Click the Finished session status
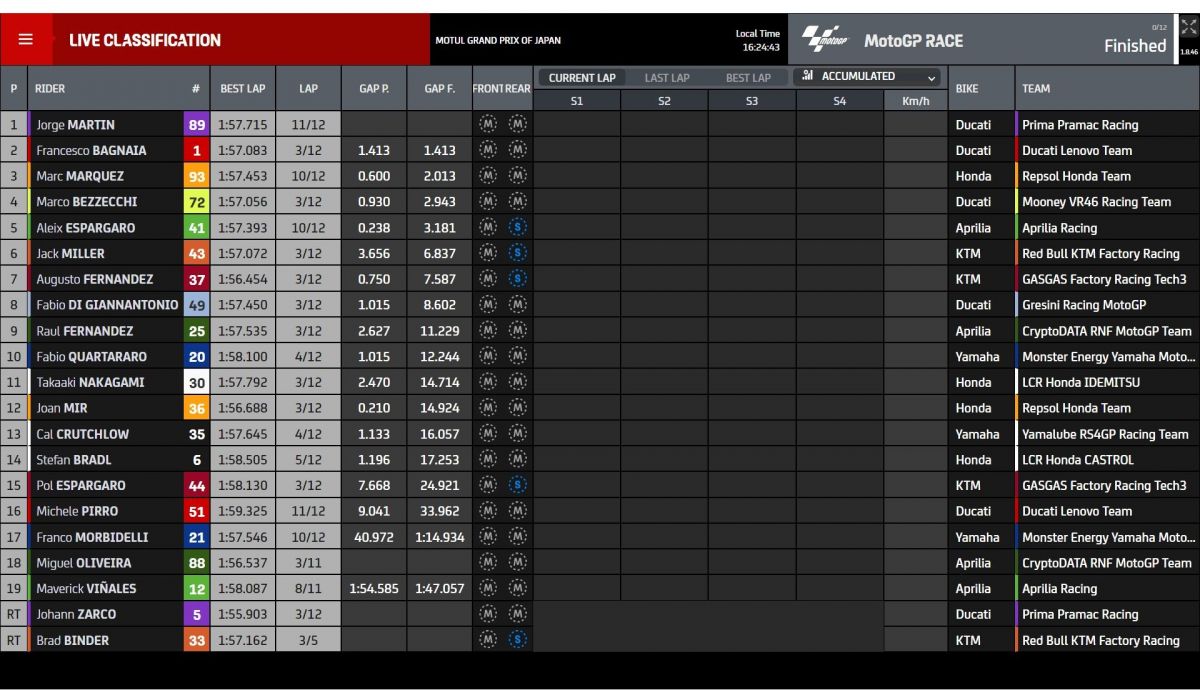The height and width of the screenshot is (690, 1200). tap(1135, 45)
